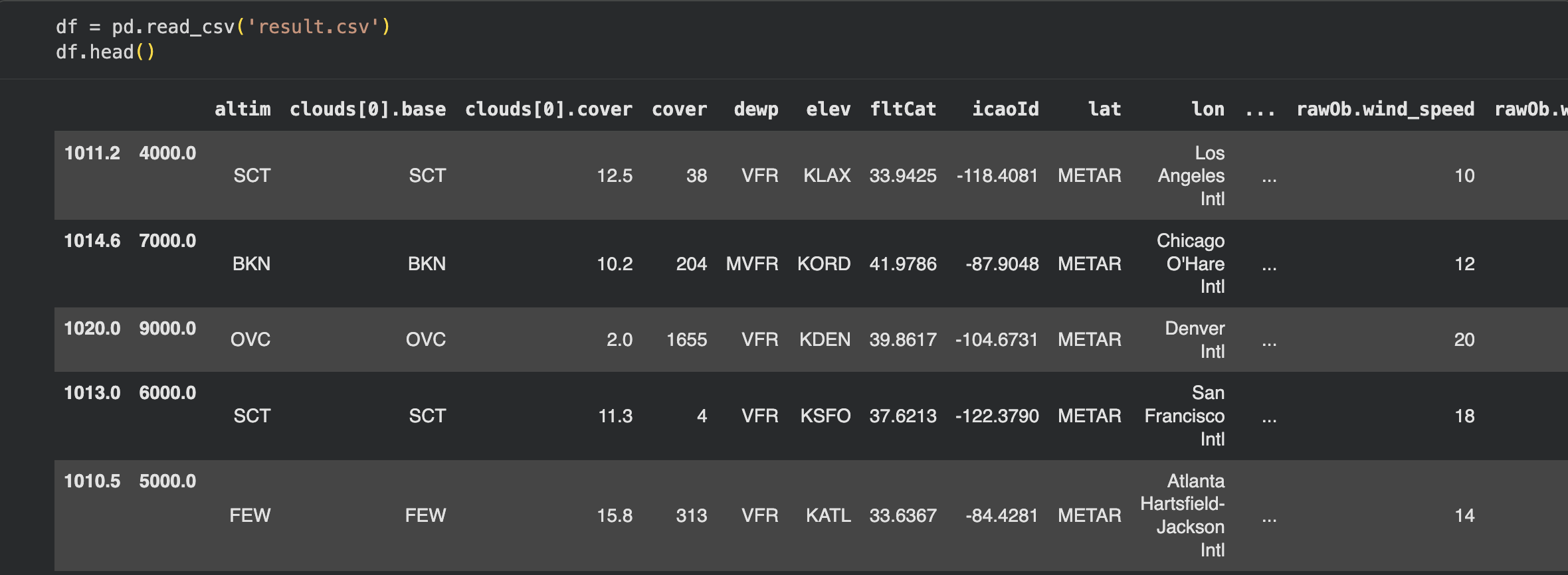Screen dimensions: 1568x575
Task: Click the 5000.0 index value
Action: (x=167, y=481)
